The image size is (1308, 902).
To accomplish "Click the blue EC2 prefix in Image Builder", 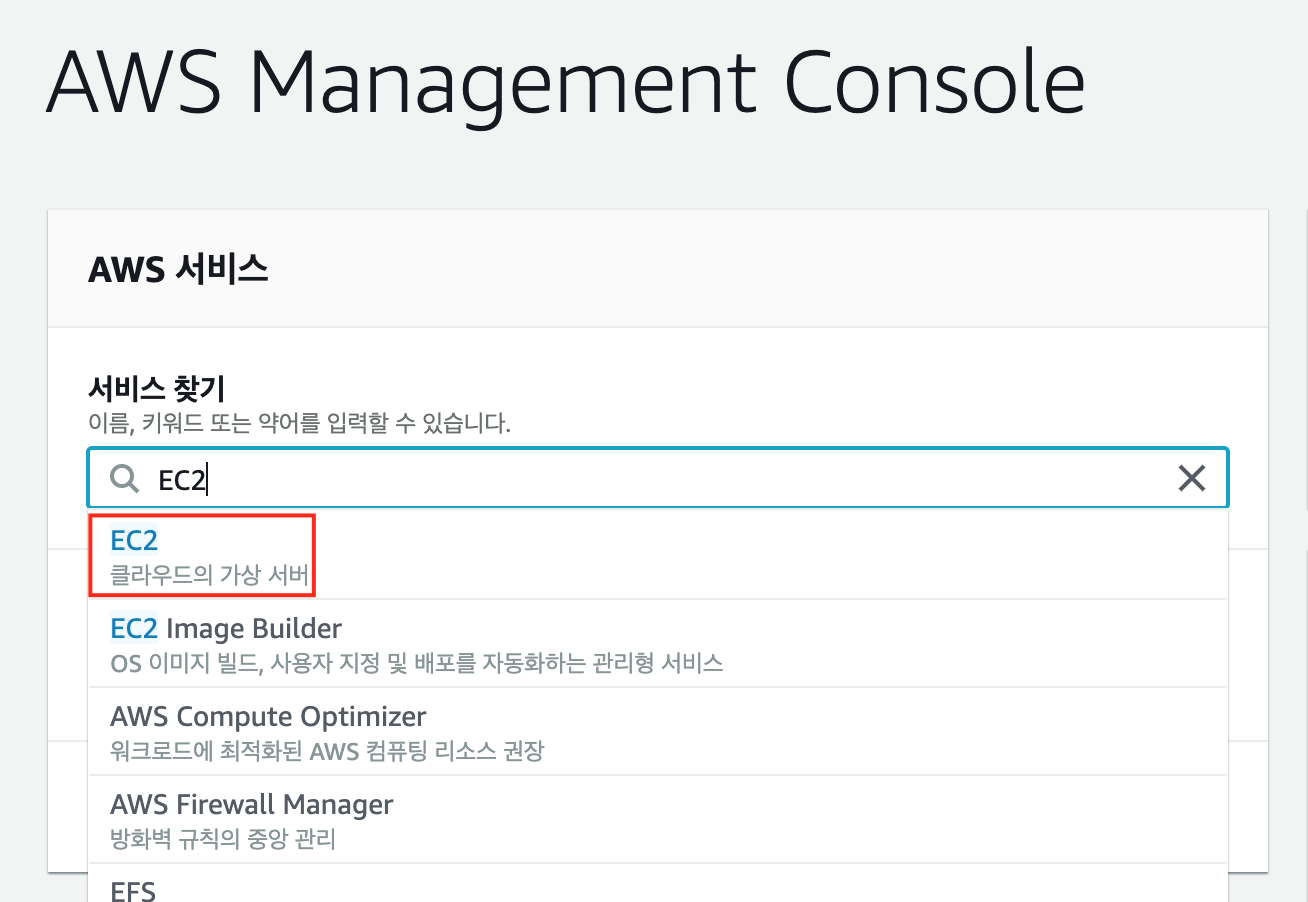I will click(134, 629).
